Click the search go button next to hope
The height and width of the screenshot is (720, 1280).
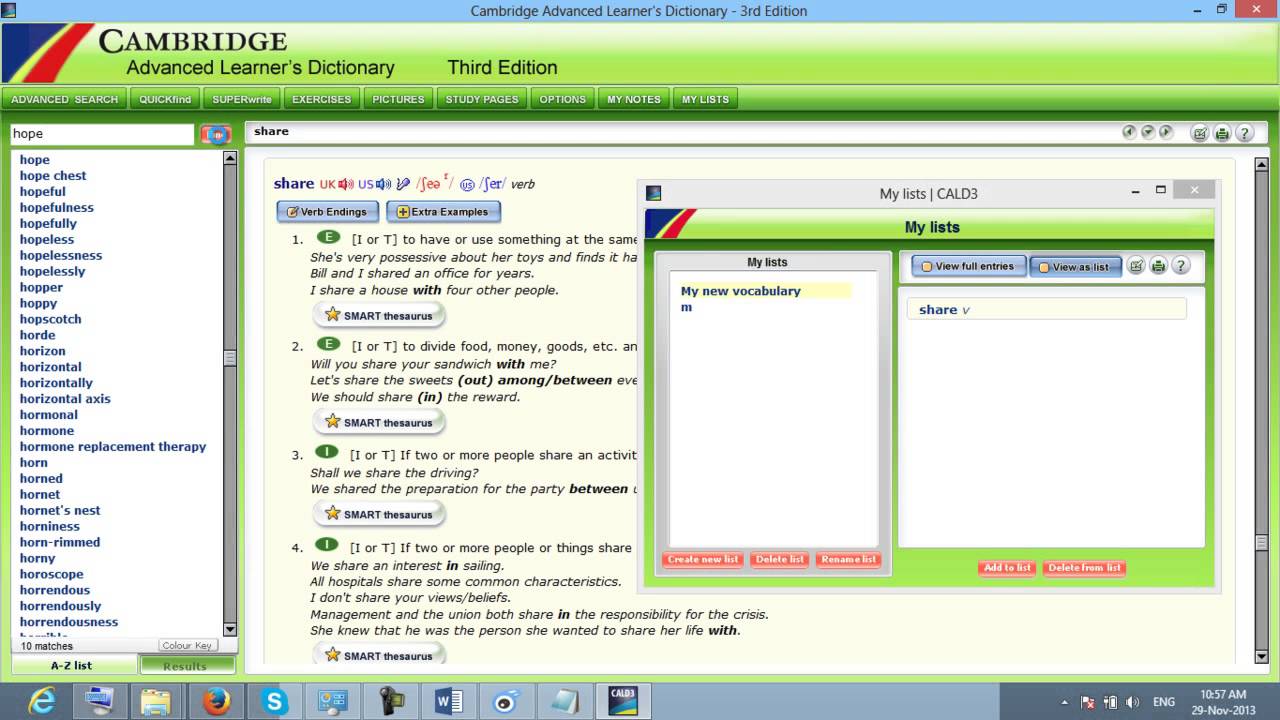pyautogui.click(x=216, y=134)
